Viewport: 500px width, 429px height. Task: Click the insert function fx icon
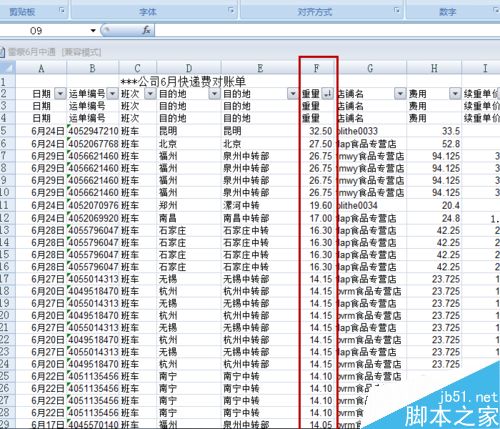tap(146, 31)
